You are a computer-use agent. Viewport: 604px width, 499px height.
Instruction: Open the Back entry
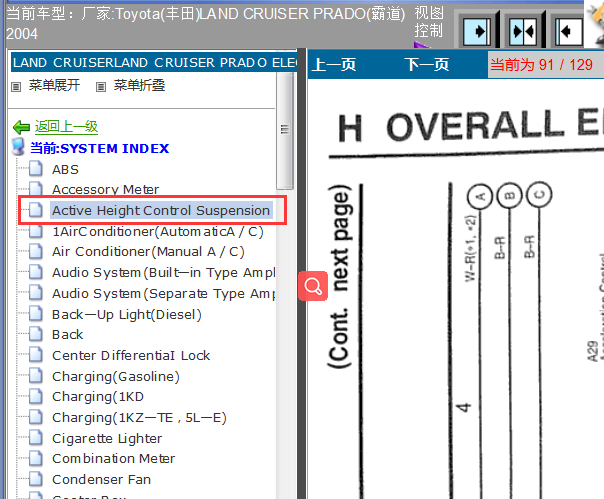pos(67,334)
